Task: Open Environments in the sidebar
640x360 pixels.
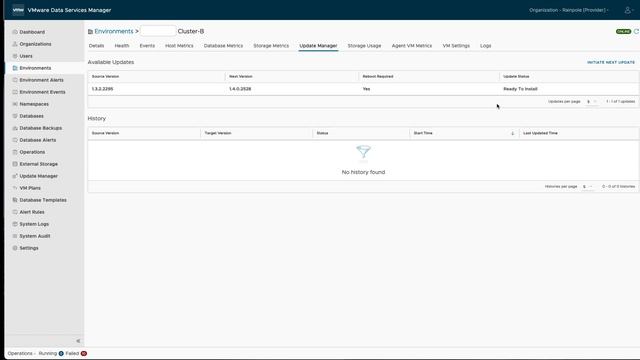Action: point(45,68)
